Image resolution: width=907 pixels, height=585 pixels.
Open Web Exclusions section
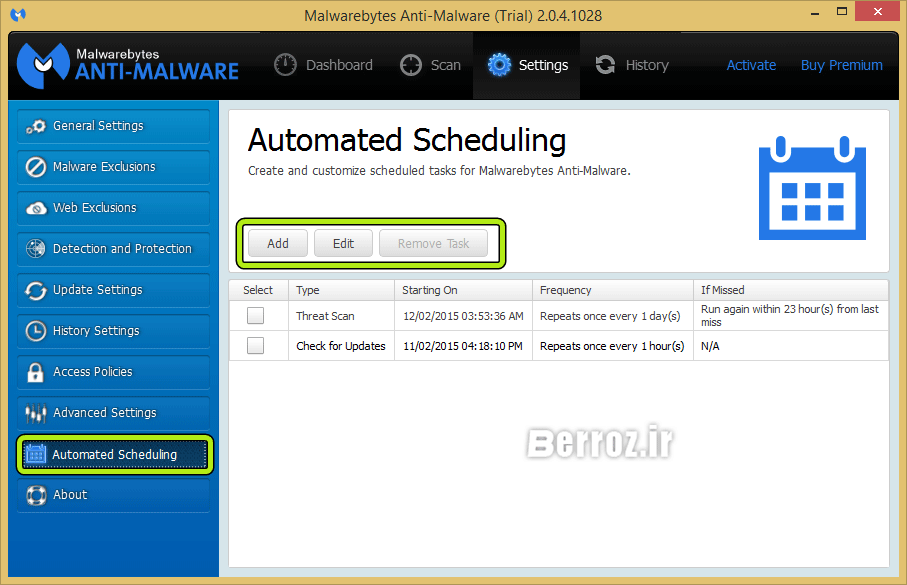pos(113,208)
